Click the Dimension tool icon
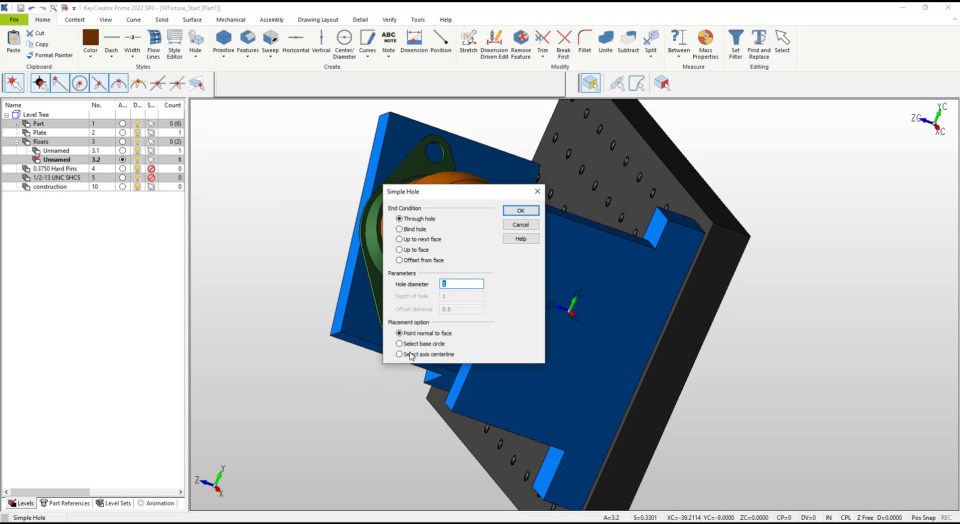960x524 pixels. tap(414, 37)
